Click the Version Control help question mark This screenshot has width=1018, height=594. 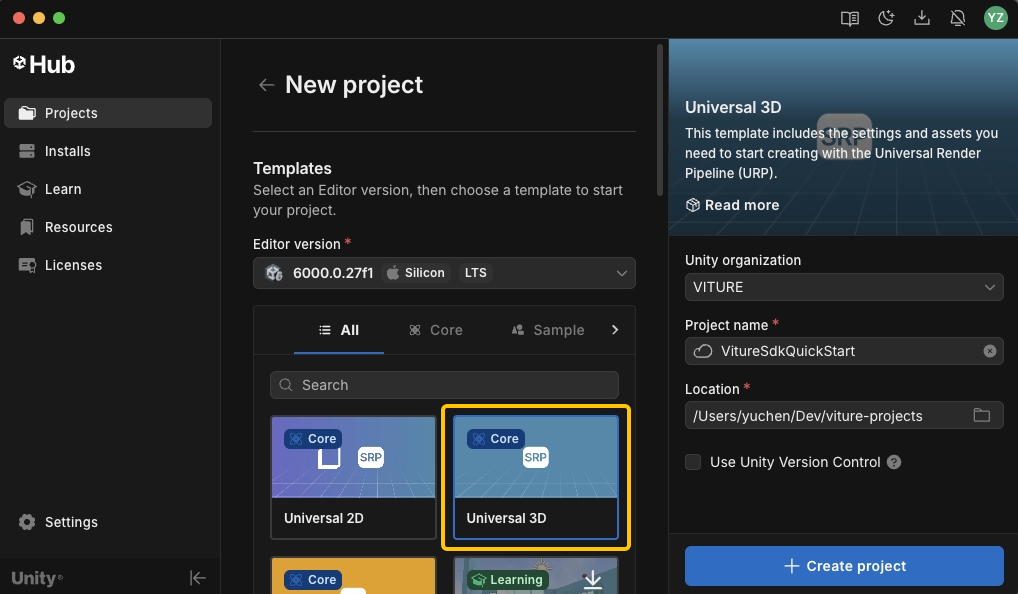point(894,462)
